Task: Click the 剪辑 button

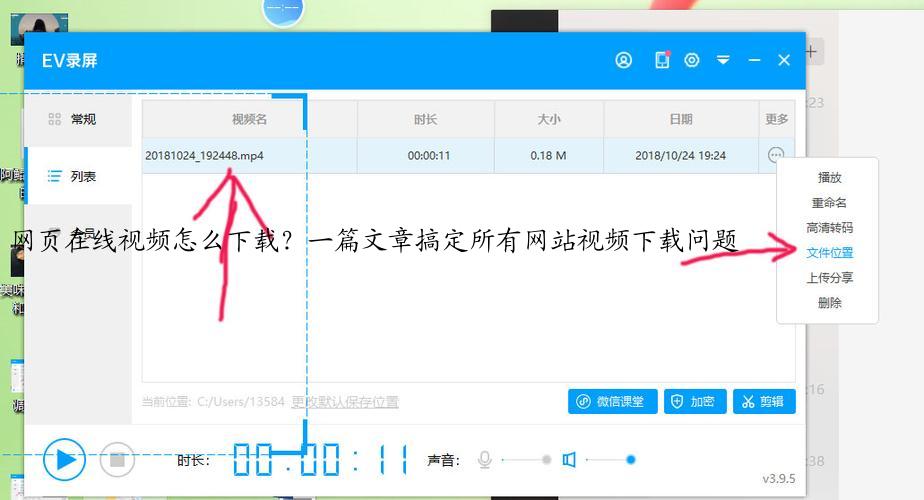Action: click(x=764, y=402)
